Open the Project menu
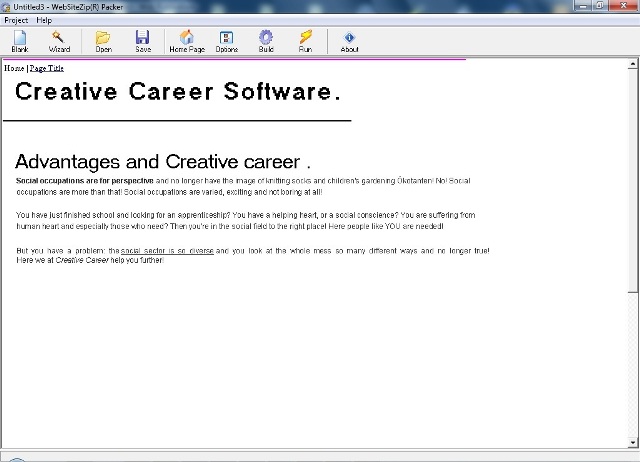The height and width of the screenshot is (462, 640). [16, 20]
